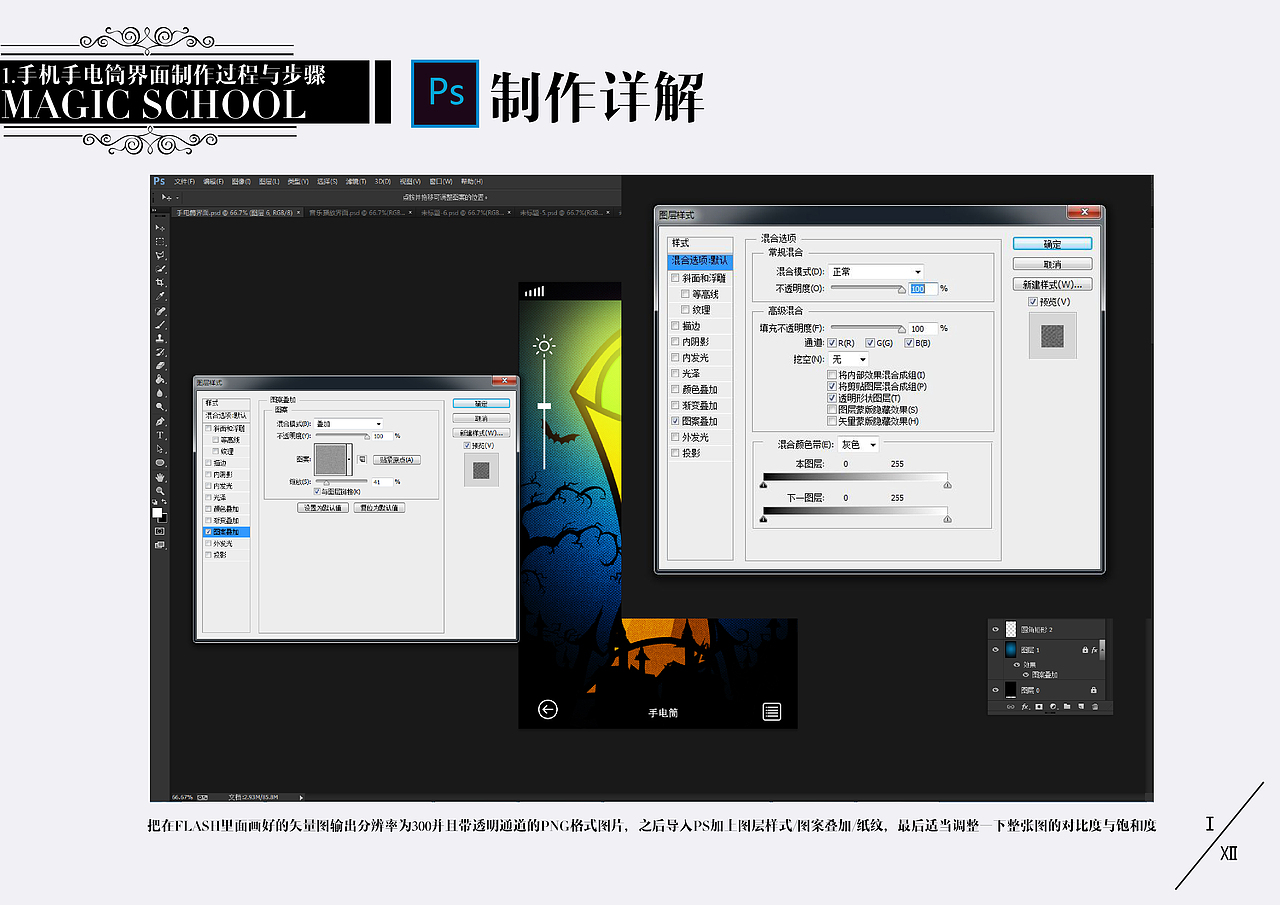
Task: Enable 描边 in the Blending Options dialog
Action: pyautogui.click(x=676, y=326)
